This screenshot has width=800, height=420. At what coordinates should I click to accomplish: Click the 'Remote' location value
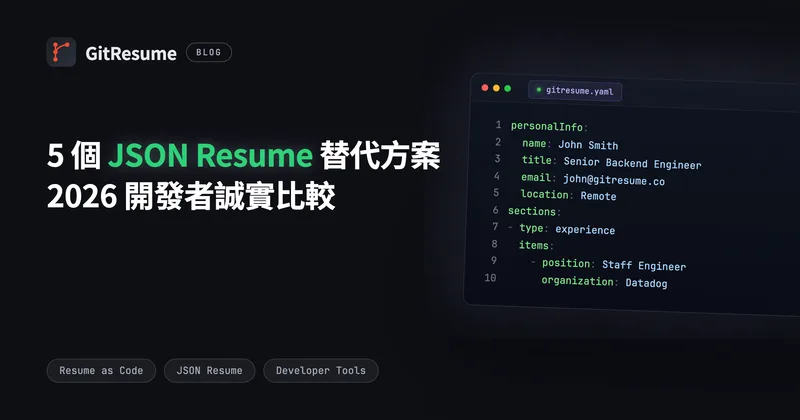(x=598, y=196)
